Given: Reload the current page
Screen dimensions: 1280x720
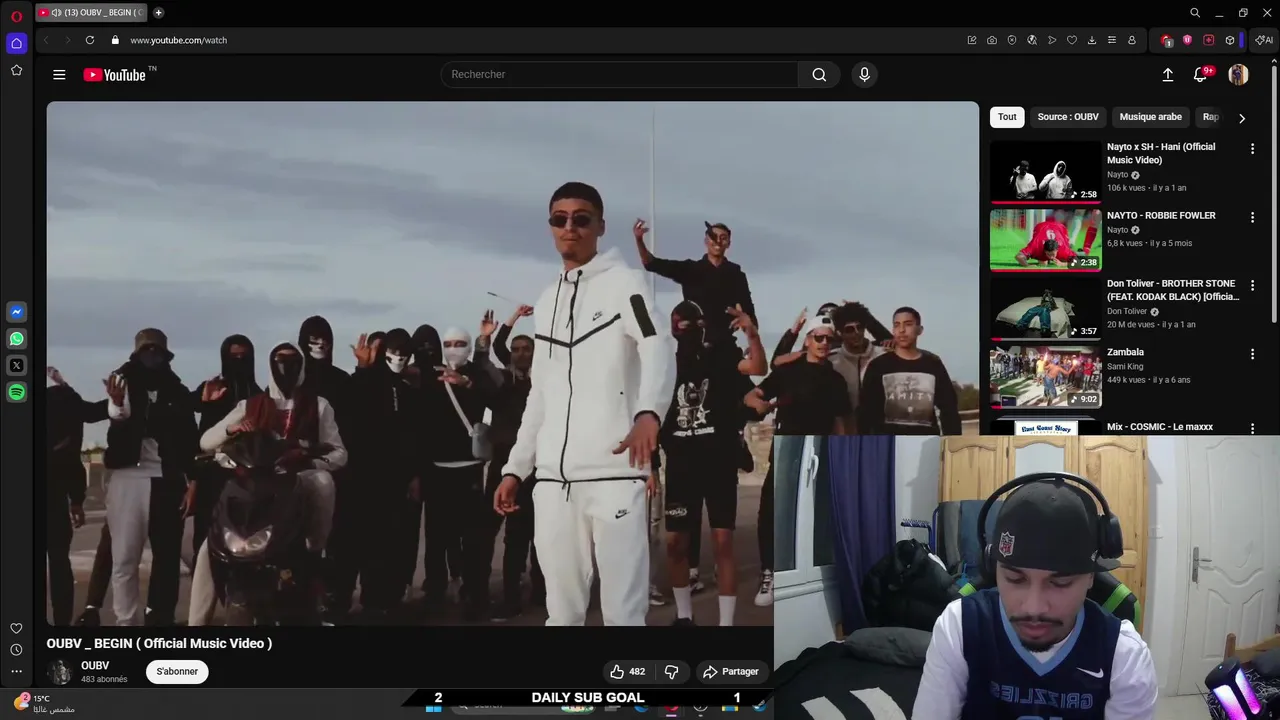Looking at the screenshot, I should pos(90,40).
